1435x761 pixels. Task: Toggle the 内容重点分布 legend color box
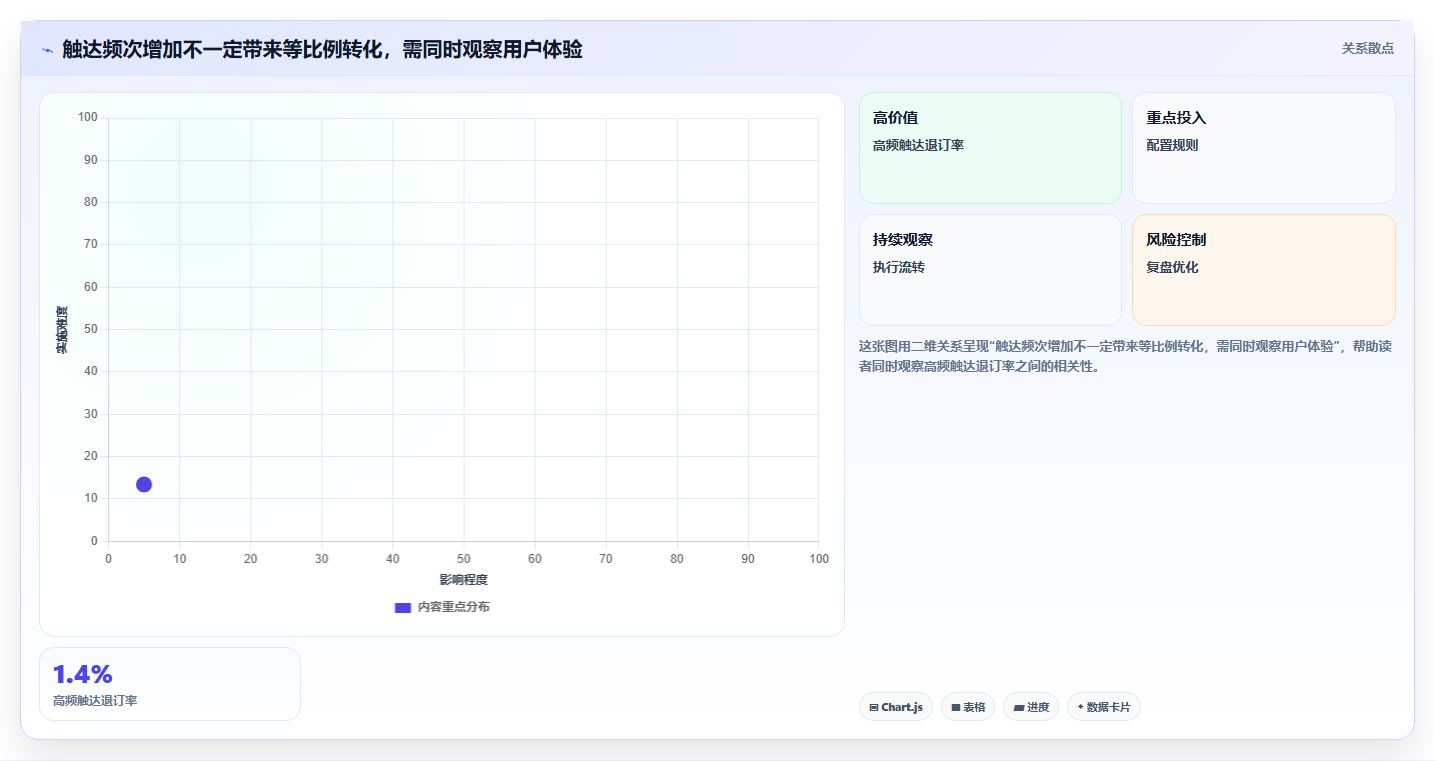click(403, 607)
